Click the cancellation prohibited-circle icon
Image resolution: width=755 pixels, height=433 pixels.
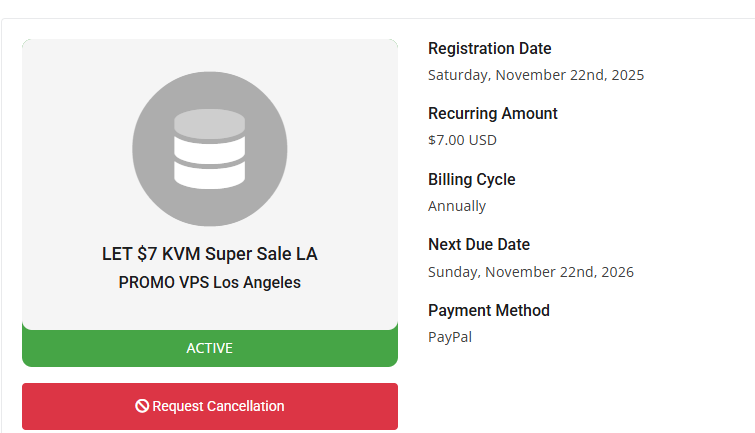point(142,406)
